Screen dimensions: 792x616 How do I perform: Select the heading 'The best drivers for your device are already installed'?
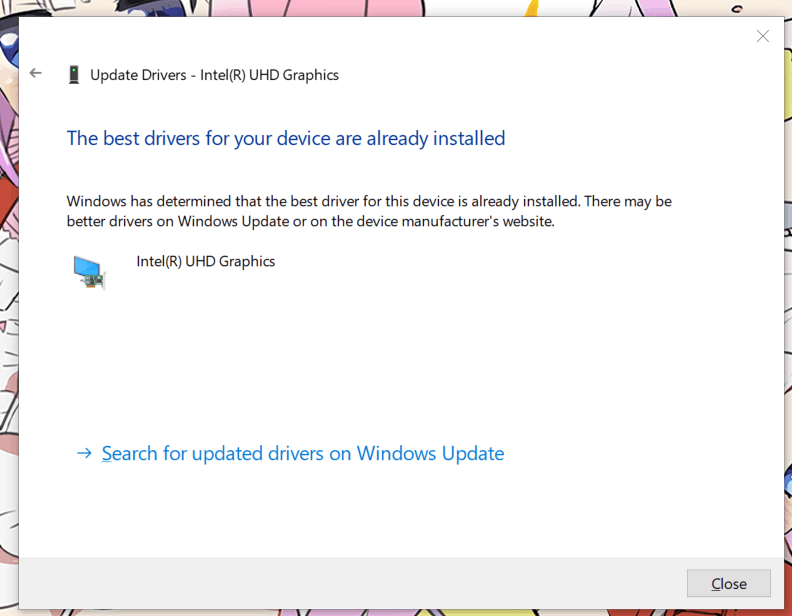[x=286, y=138]
